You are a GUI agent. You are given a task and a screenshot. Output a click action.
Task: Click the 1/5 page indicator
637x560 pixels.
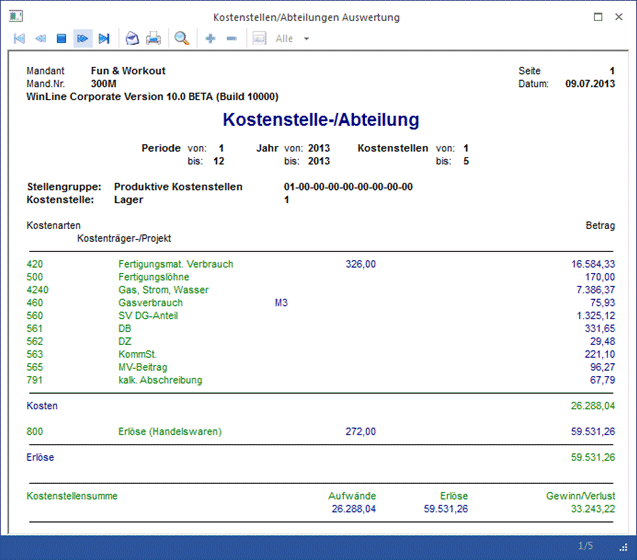[588, 545]
